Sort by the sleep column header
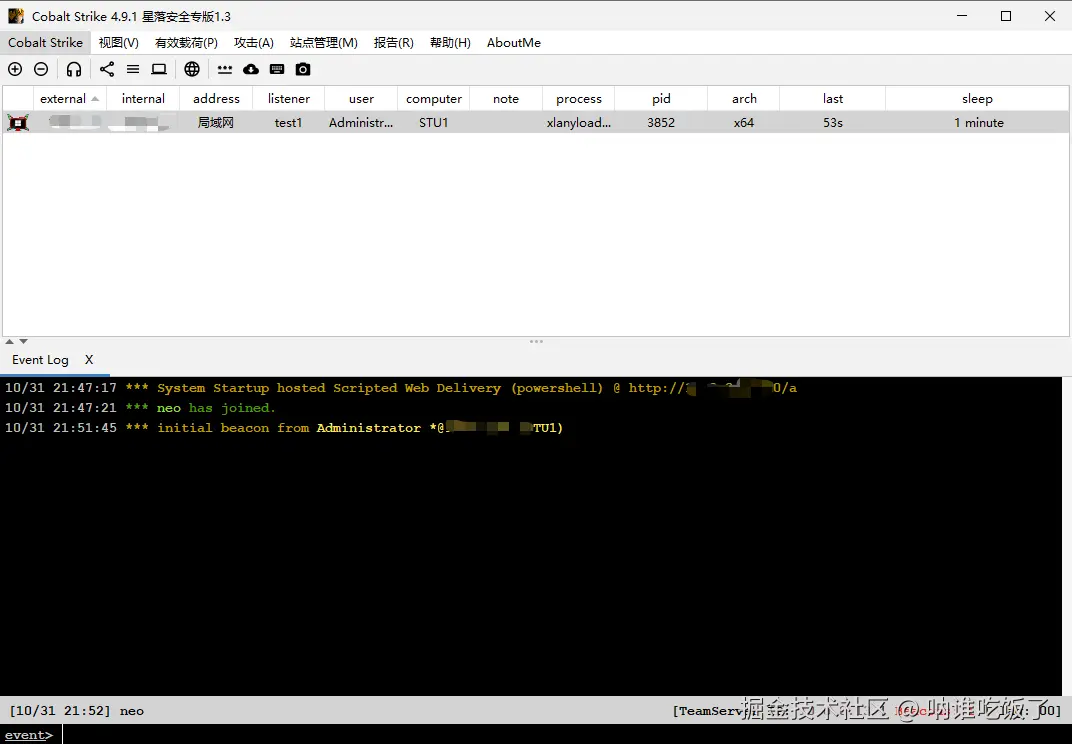Viewport: 1072px width, 744px height. (x=977, y=98)
